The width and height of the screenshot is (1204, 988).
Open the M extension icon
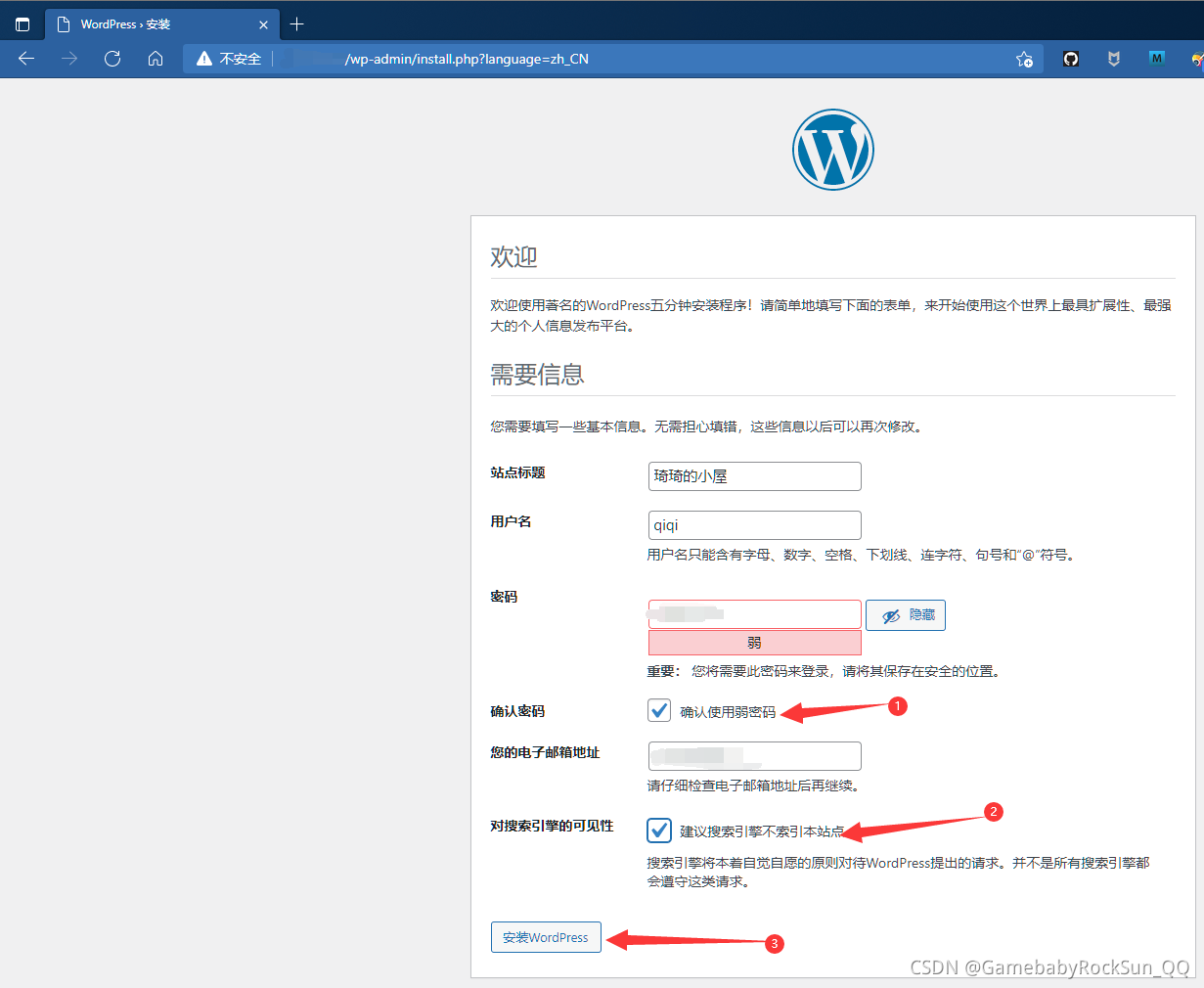1157,59
